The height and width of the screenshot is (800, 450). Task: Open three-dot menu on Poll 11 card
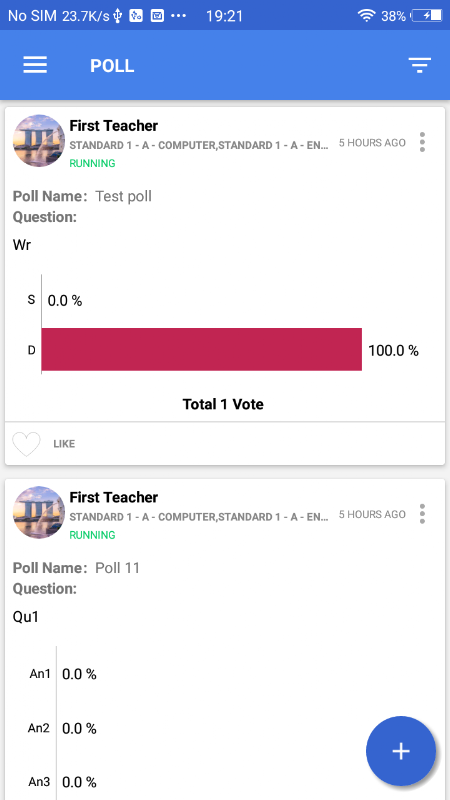point(422,514)
